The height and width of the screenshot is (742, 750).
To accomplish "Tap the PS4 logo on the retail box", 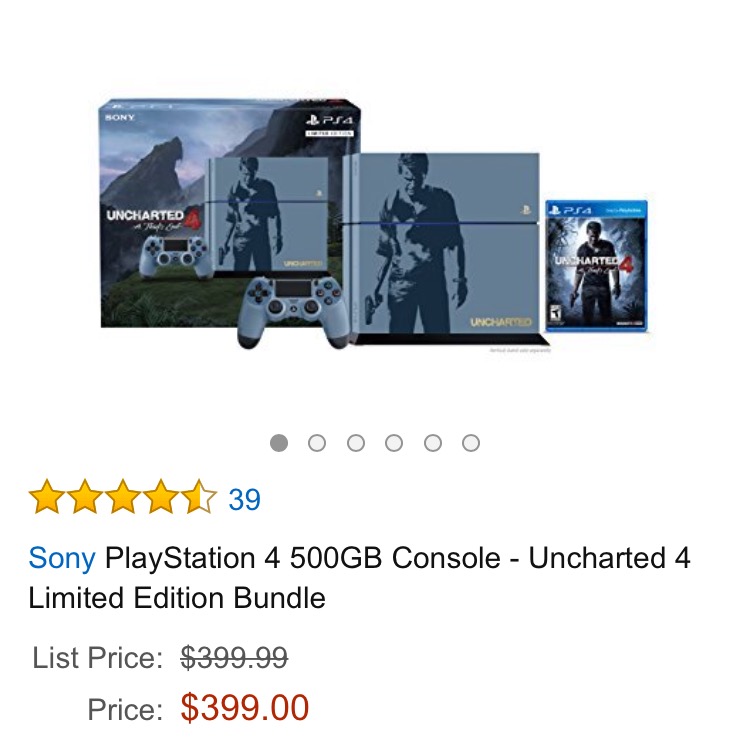I will pyautogui.click(x=330, y=121).
